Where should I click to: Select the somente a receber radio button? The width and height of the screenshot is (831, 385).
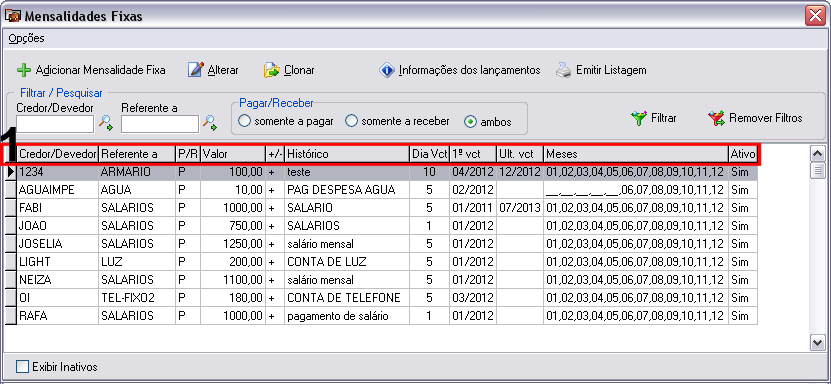[351, 121]
